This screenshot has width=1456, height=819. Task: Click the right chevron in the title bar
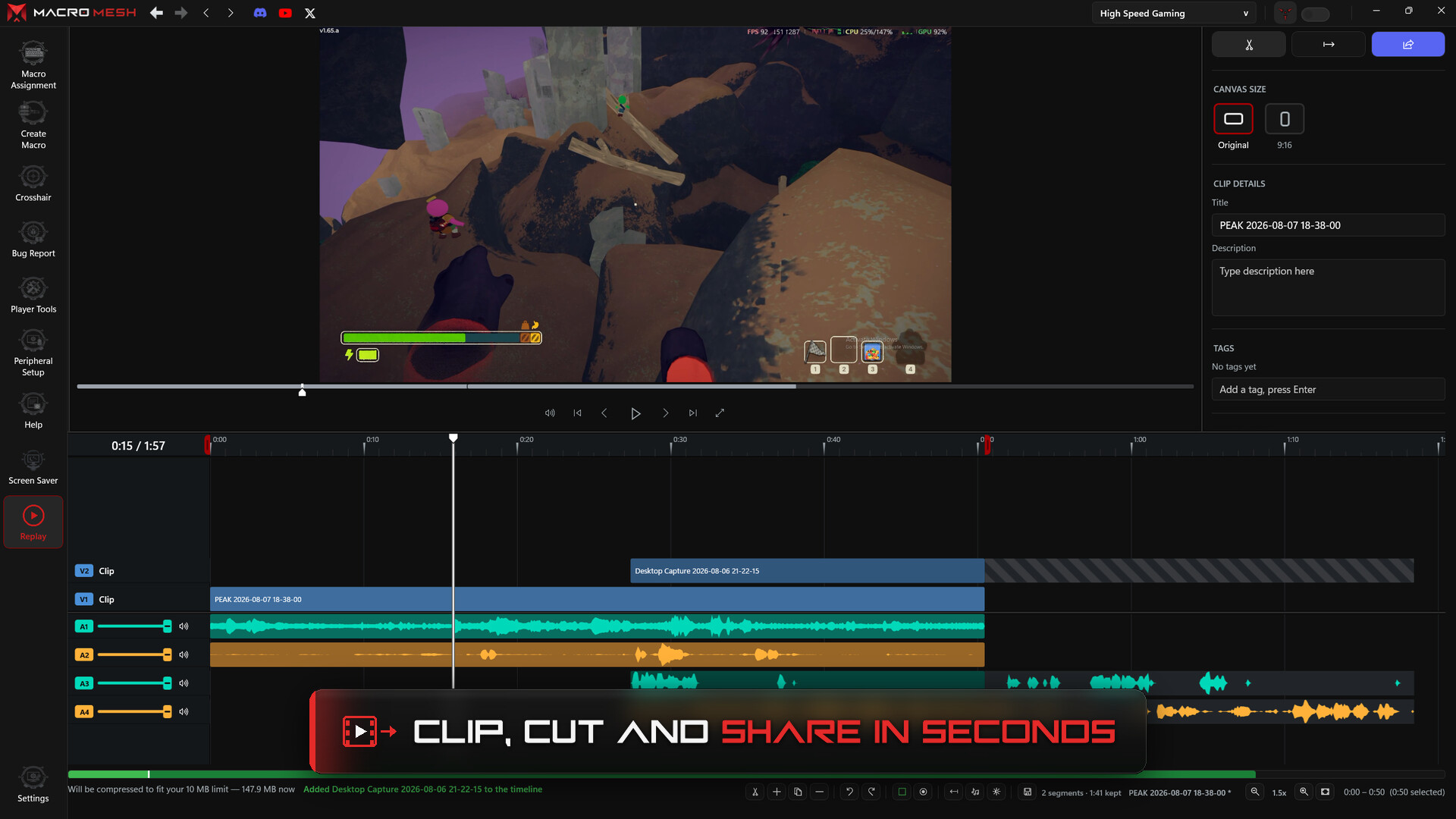(x=231, y=13)
